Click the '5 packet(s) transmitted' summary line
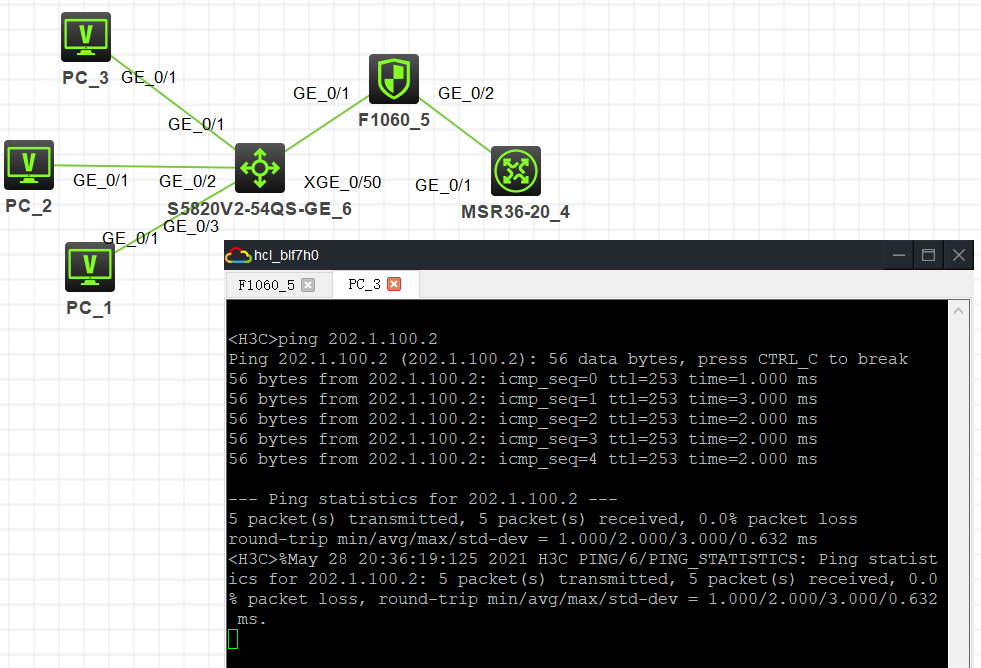981x668 pixels. pyautogui.click(x=543, y=519)
